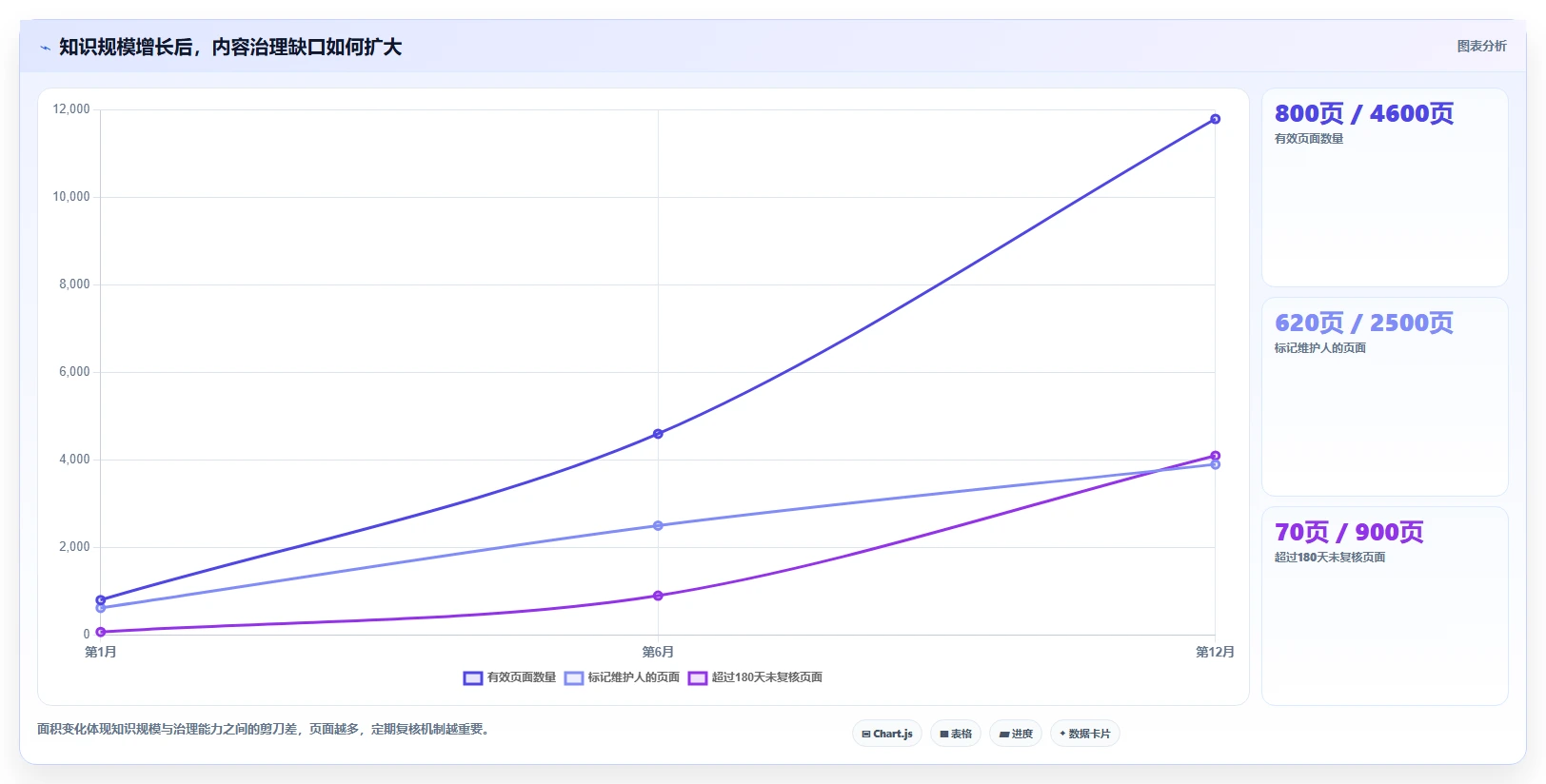Screen dimensions: 1546x784
Task: Click the 数据卡片 chip
Action: coord(1085,734)
